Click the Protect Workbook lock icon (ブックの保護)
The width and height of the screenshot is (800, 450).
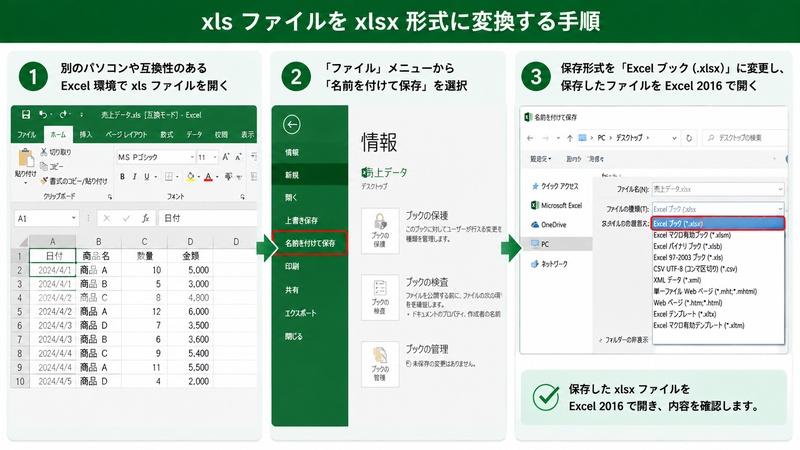(380, 231)
